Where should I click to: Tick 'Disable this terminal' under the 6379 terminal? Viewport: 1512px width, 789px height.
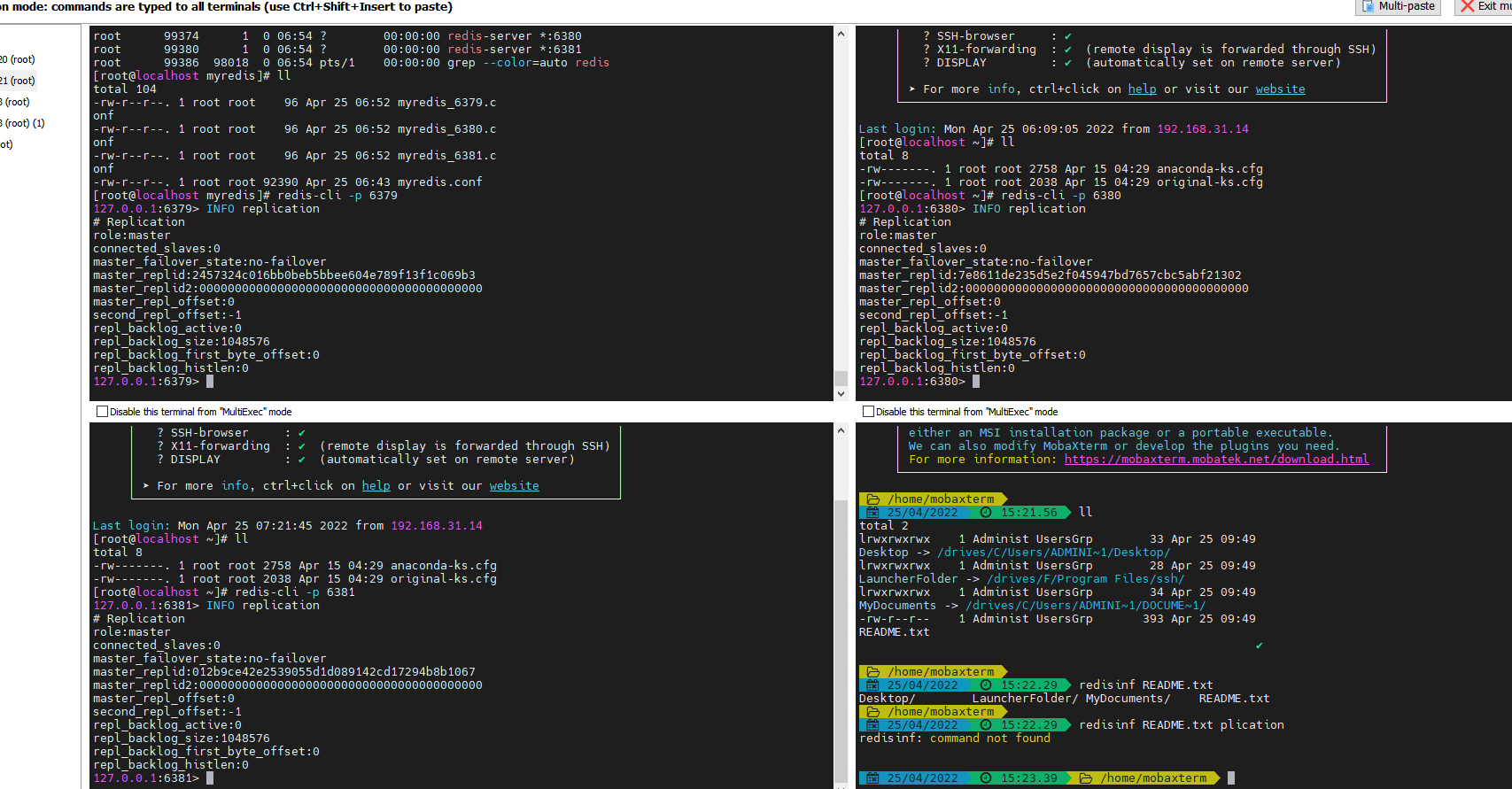[102, 412]
